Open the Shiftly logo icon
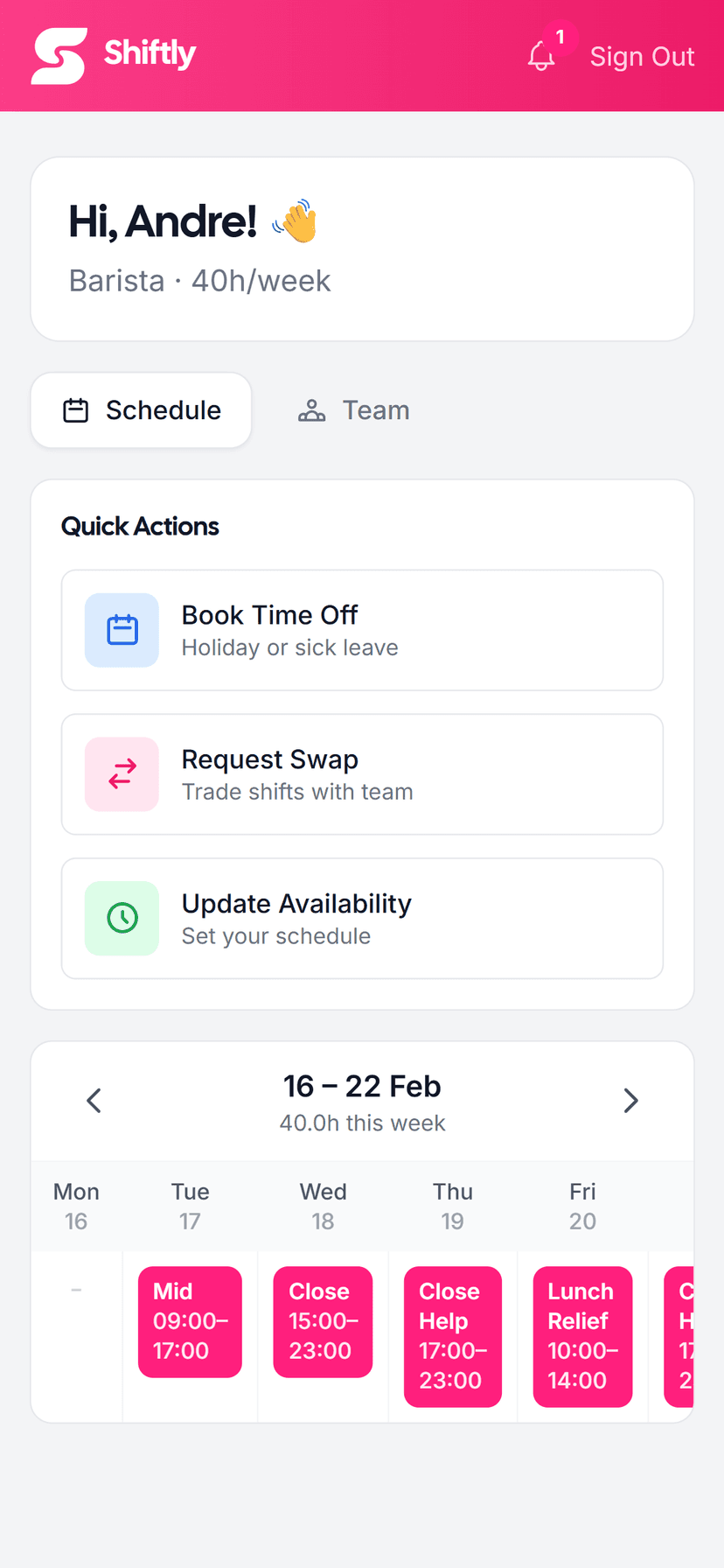724x1568 pixels. coord(58,55)
